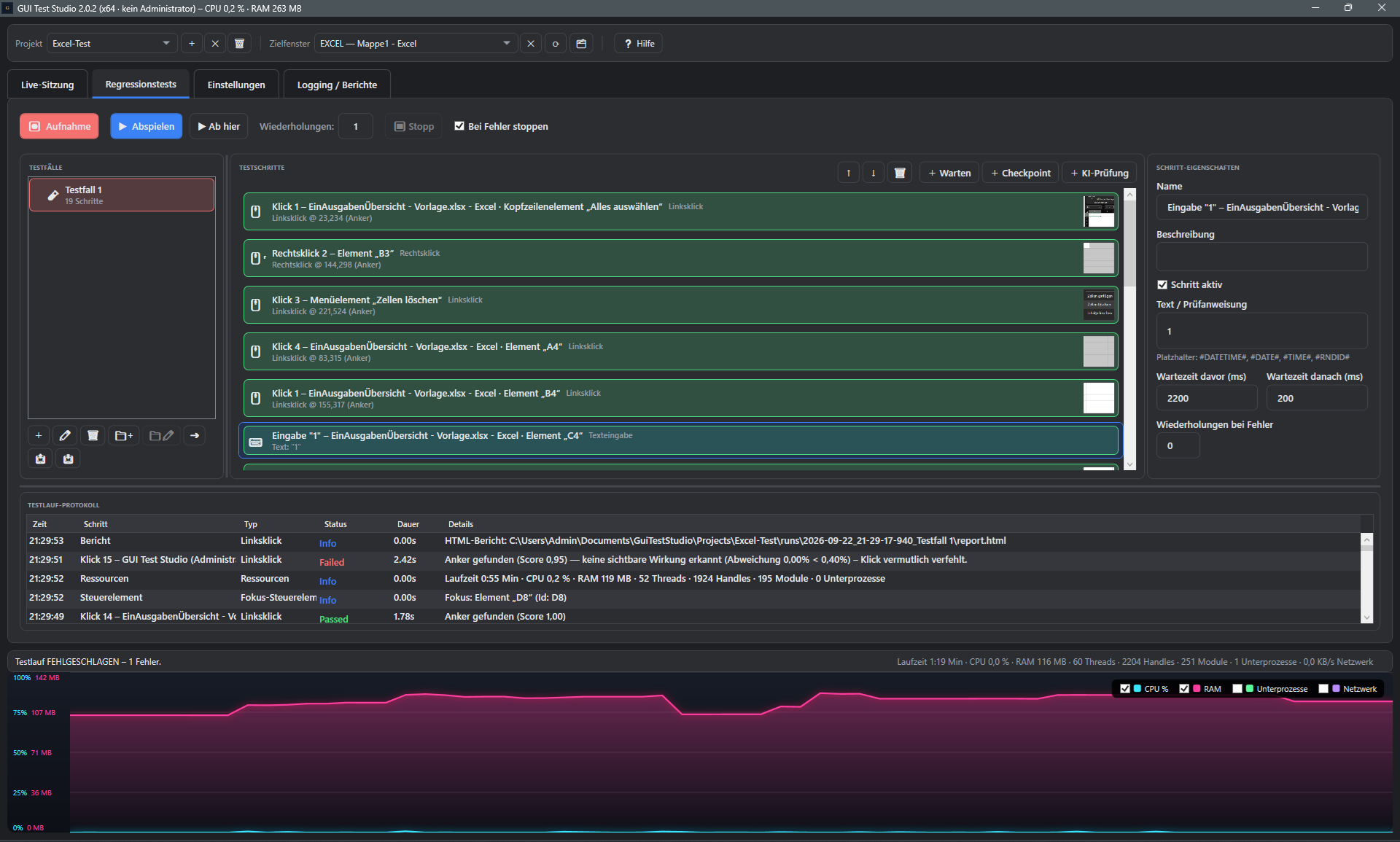Add a Checkpoint step
The height and width of the screenshot is (842, 1400).
click(x=1021, y=173)
